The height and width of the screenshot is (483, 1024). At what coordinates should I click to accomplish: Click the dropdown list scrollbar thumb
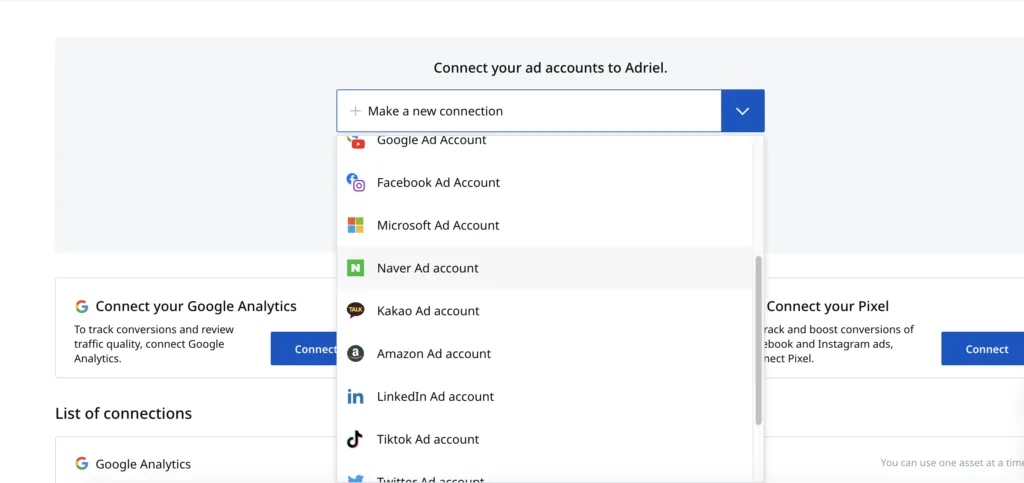(x=758, y=340)
